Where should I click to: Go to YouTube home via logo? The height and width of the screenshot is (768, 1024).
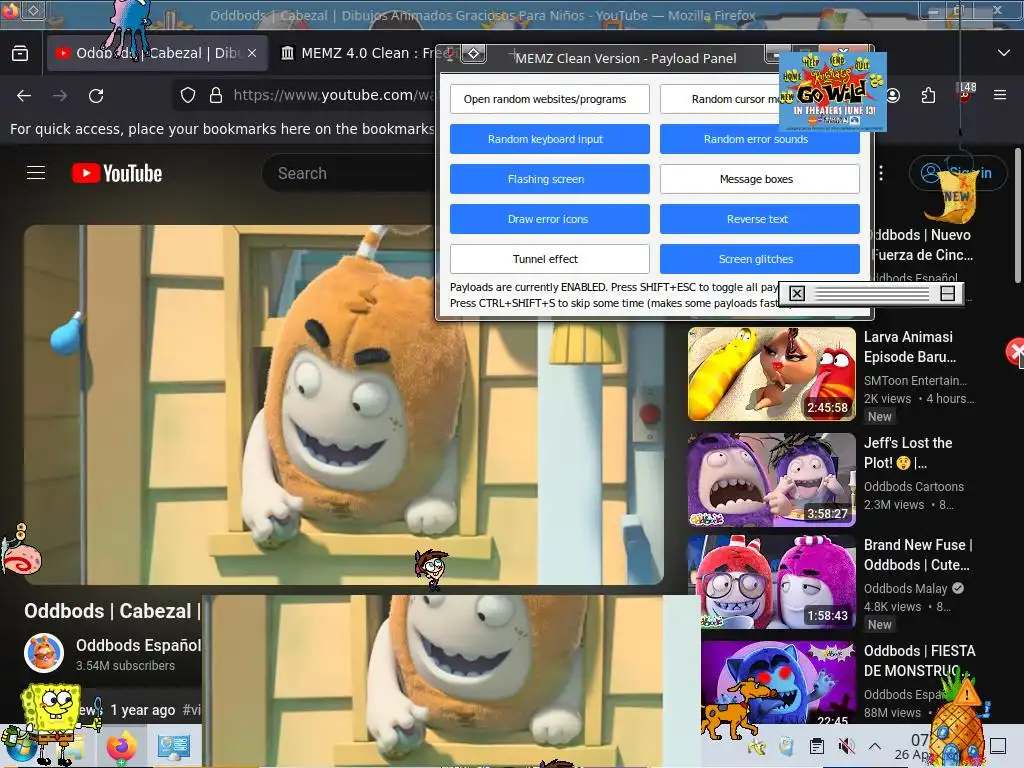pyautogui.click(x=117, y=173)
